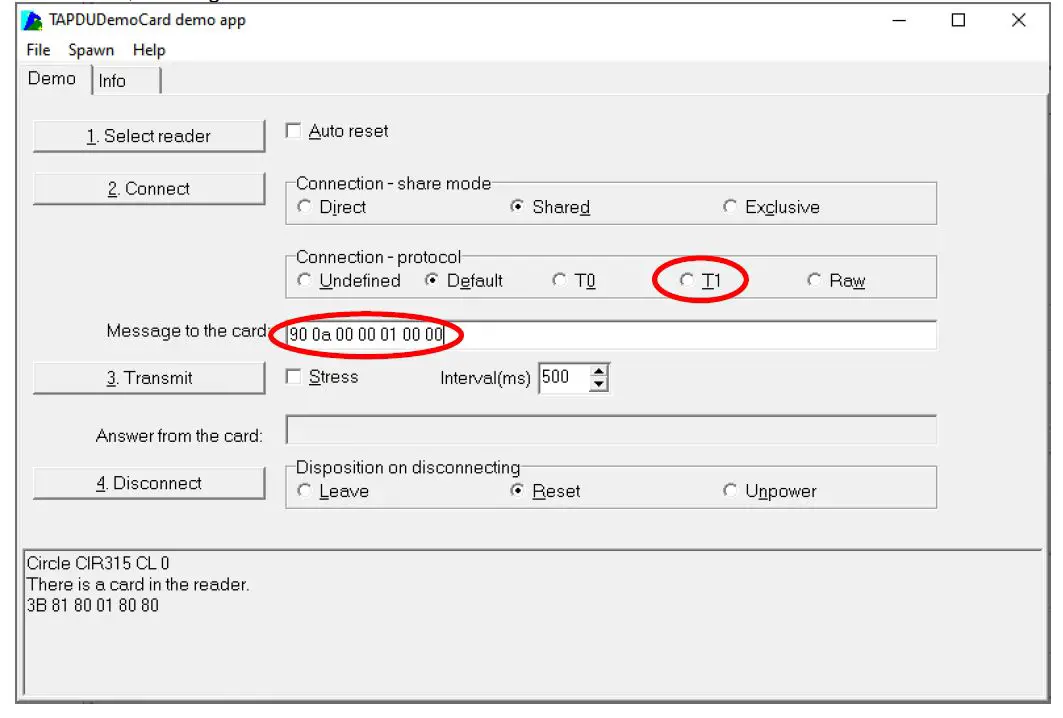Viewport: 1063px width, 718px height.
Task: Enable the Auto reset checkbox
Action: 294,131
